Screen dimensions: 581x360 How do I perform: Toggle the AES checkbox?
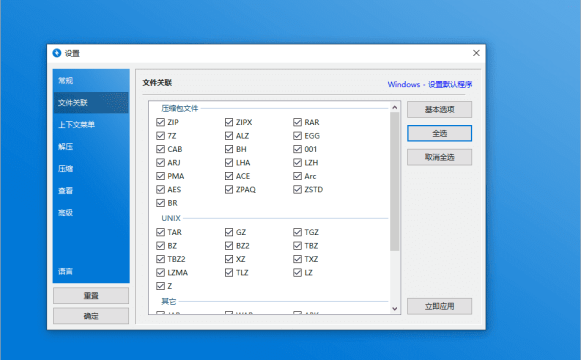(x=160, y=190)
